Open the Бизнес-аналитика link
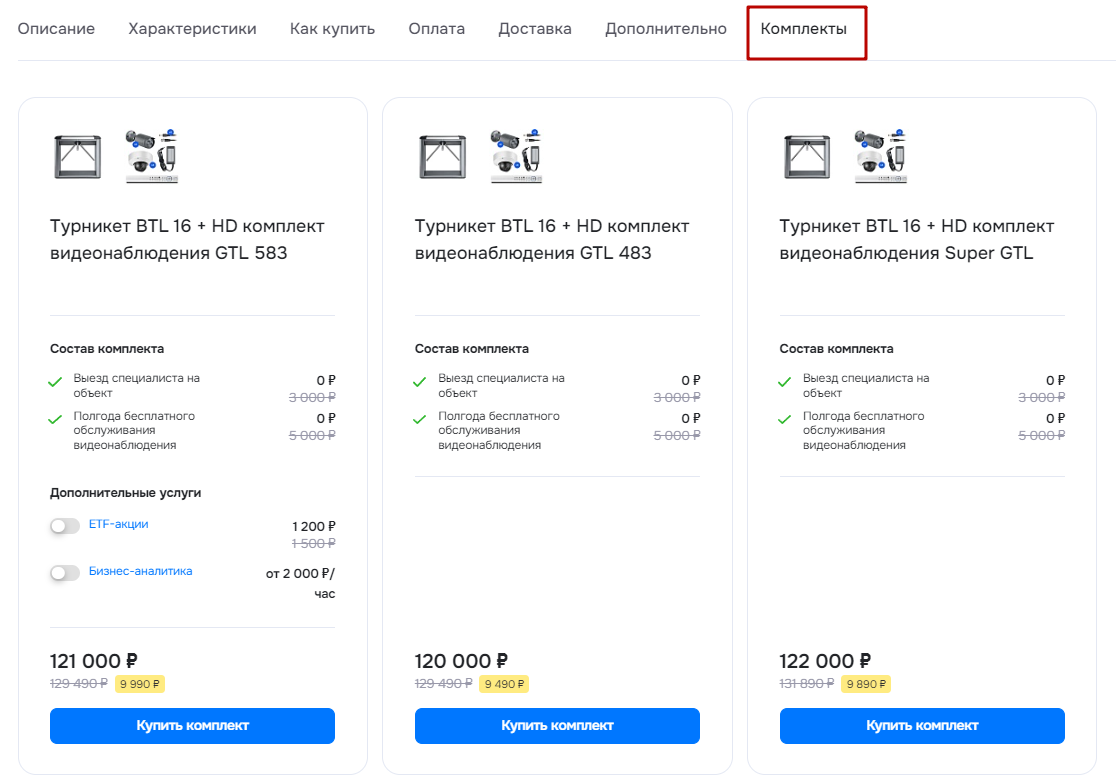The height and width of the screenshot is (784, 1116). pos(140,571)
